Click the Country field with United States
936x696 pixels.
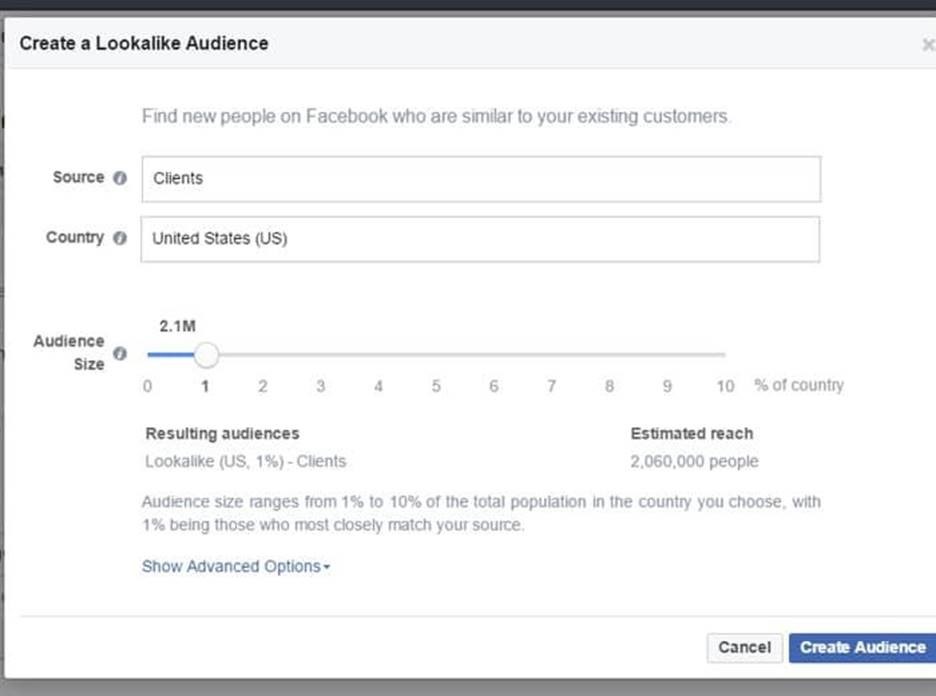[x=480, y=239]
